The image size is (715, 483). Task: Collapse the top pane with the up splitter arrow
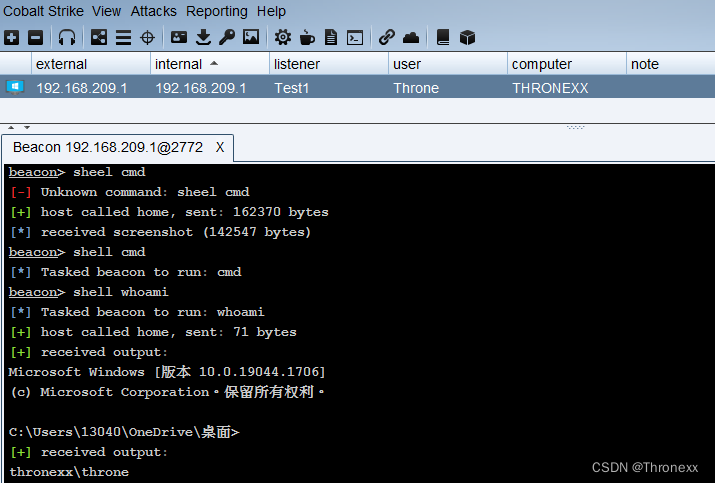11,127
